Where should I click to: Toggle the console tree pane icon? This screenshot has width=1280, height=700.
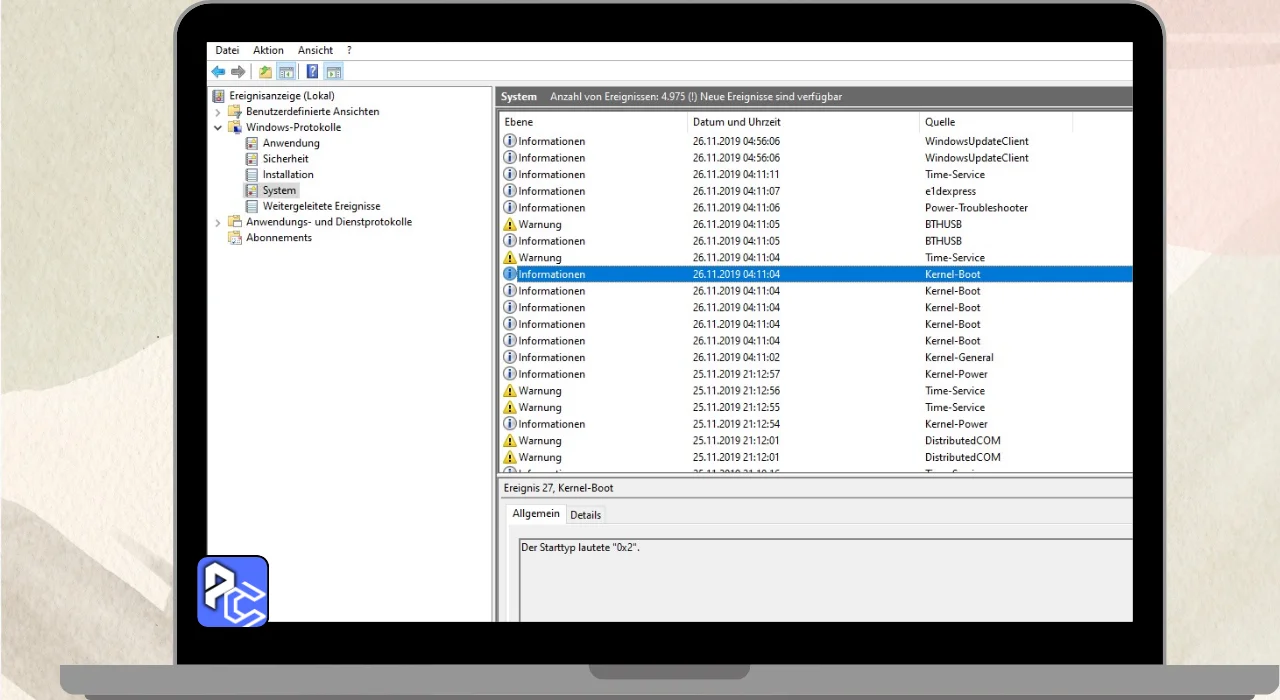click(287, 72)
